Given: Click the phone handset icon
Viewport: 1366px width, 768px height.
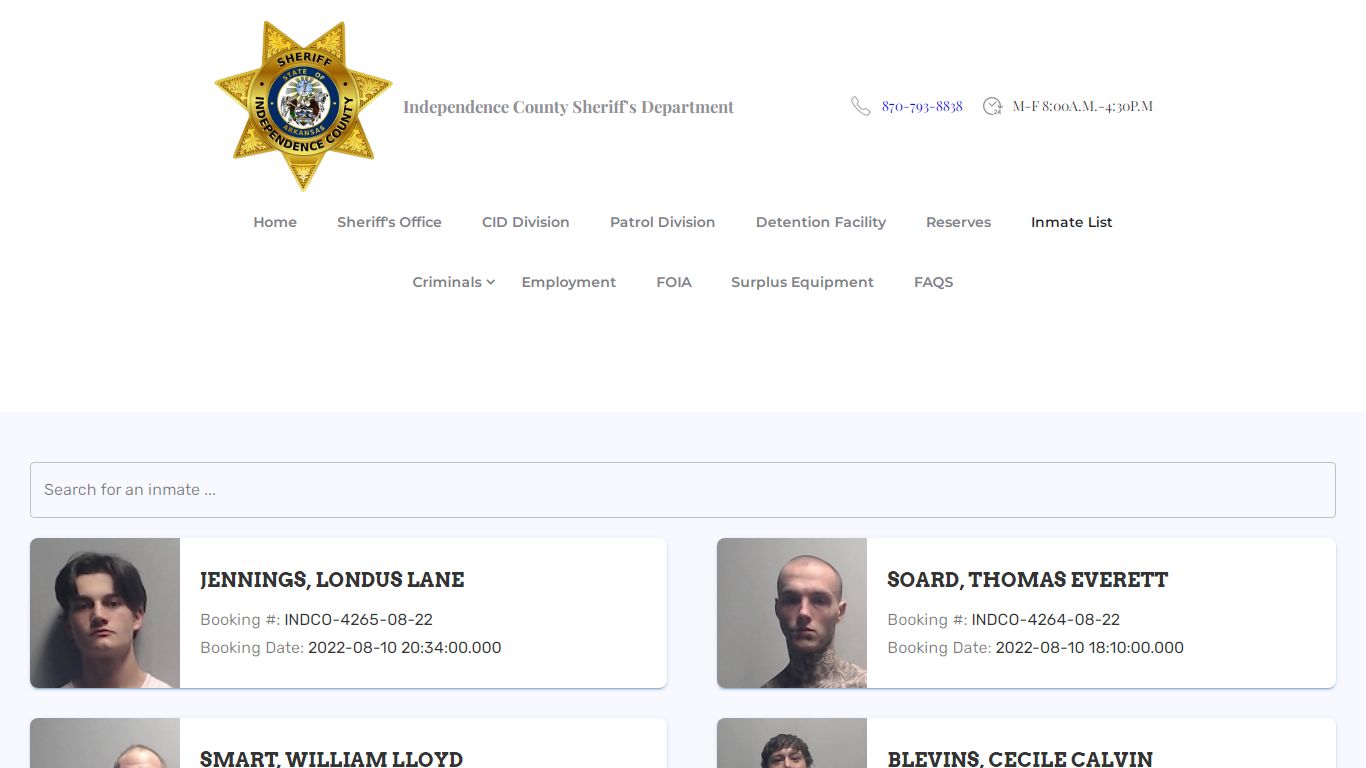Looking at the screenshot, I should pos(861,106).
